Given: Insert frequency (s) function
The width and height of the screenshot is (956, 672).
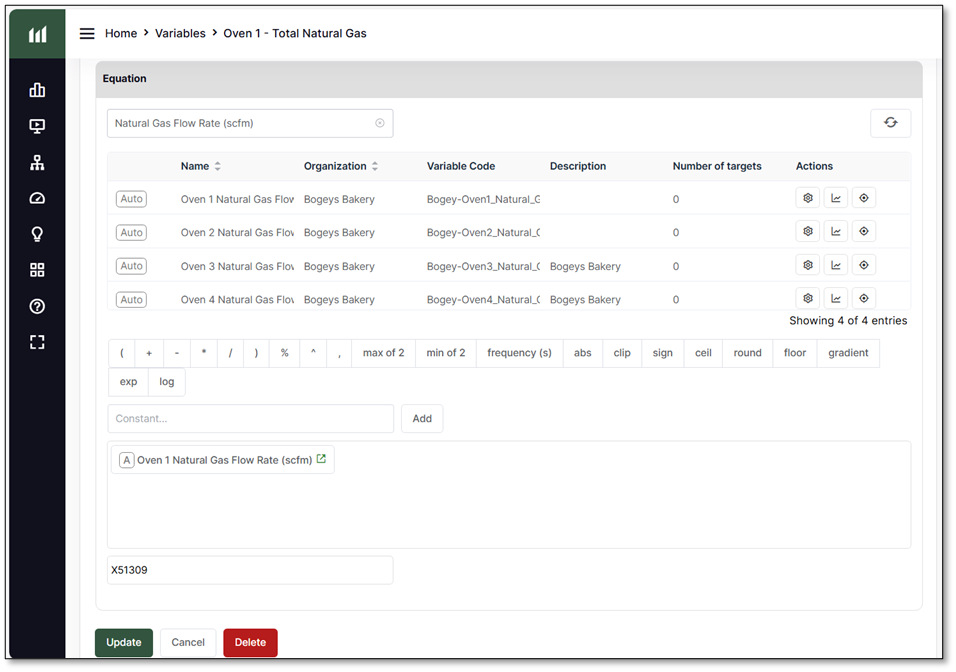Looking at the screenshot, I should (x=519, y=353).
